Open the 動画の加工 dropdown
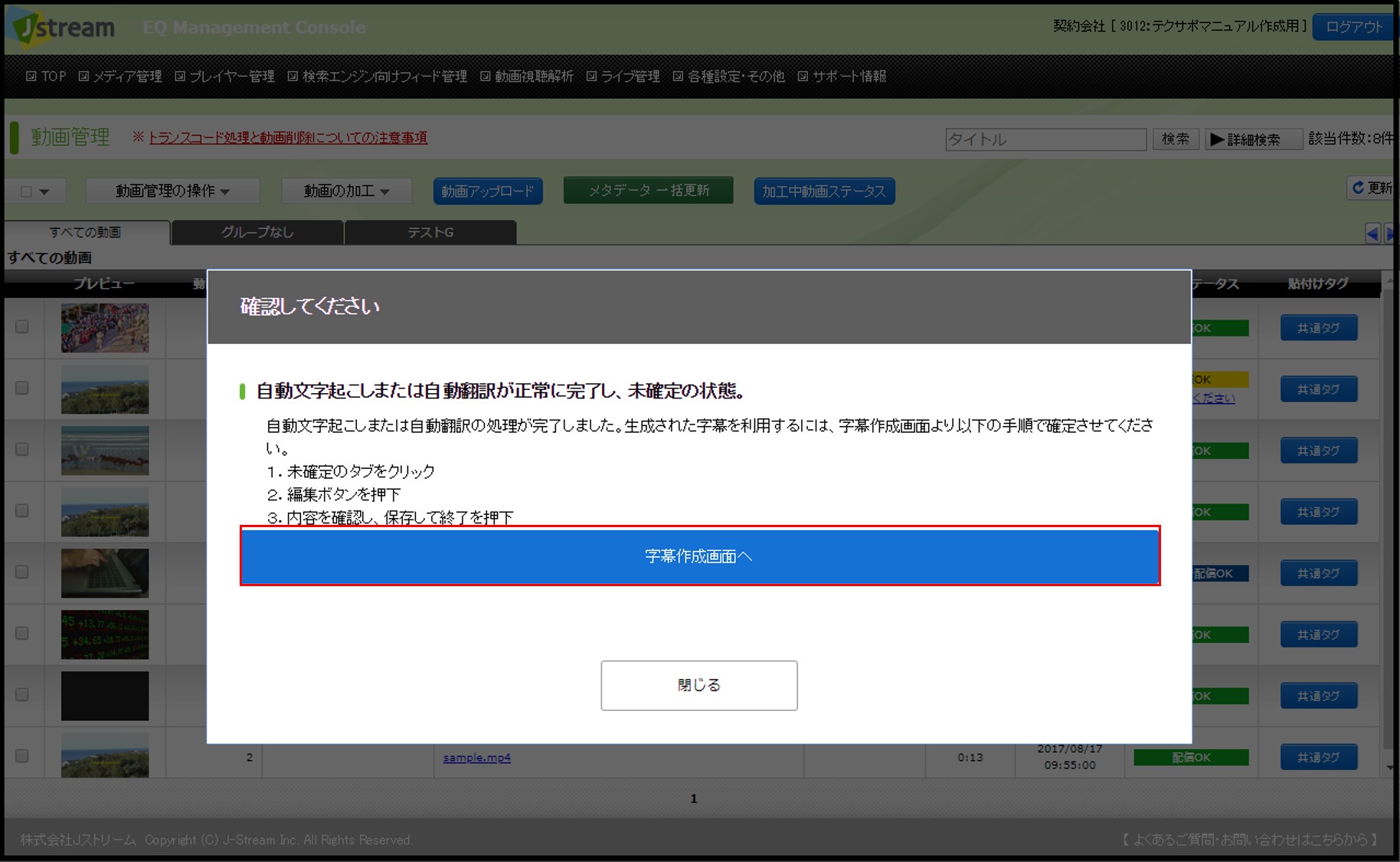The height and width of the screenshot is (862, 1400). point(346,191)
